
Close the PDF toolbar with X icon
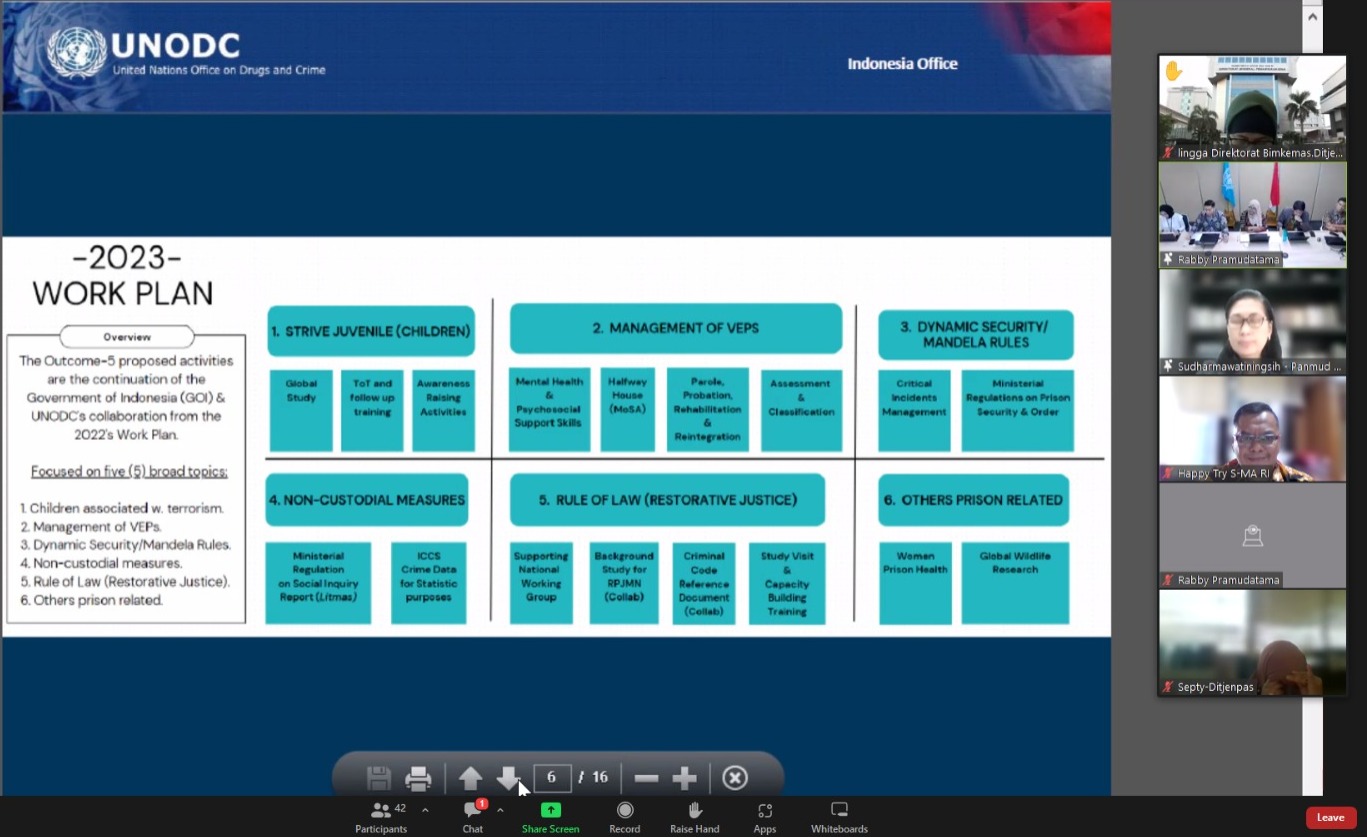[x=735, y=778]
